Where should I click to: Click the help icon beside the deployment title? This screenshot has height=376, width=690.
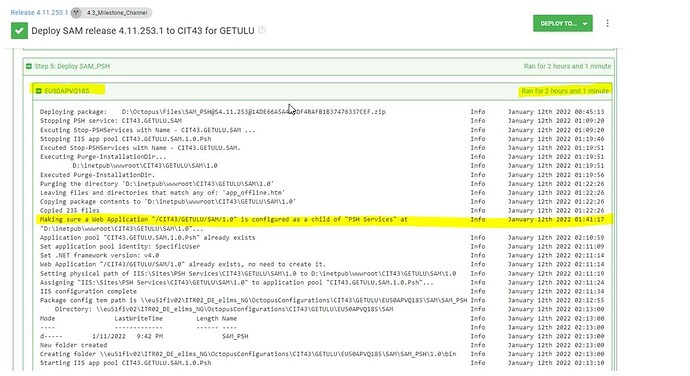coord(262,30)
